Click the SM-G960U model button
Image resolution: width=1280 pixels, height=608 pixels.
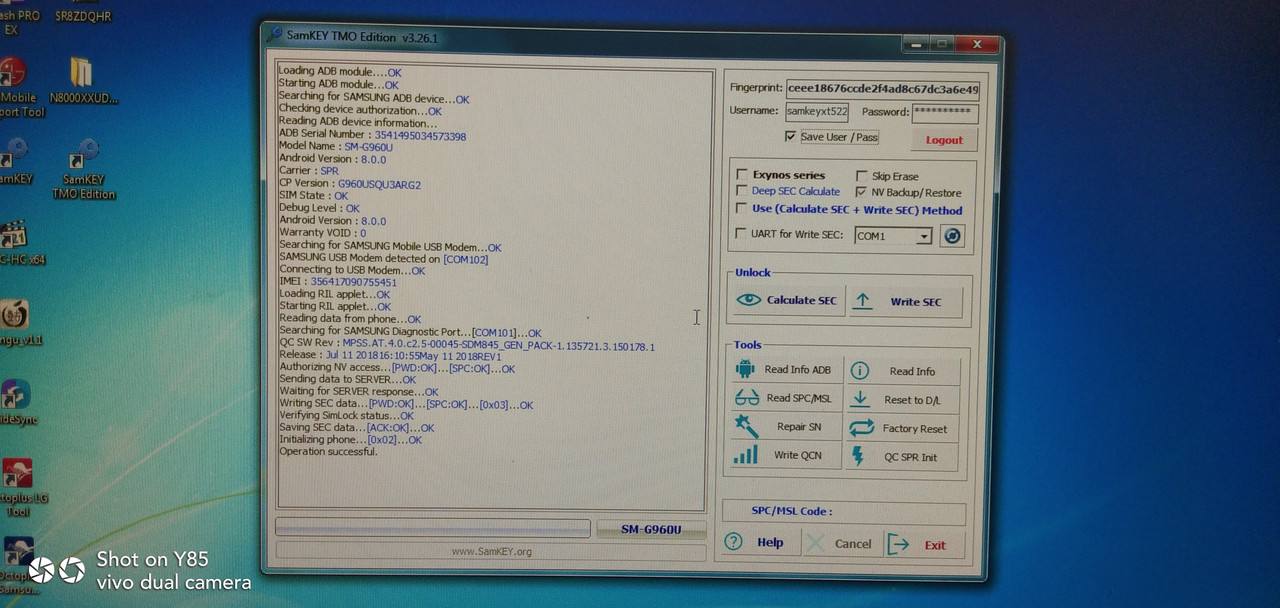pos(651,529)
